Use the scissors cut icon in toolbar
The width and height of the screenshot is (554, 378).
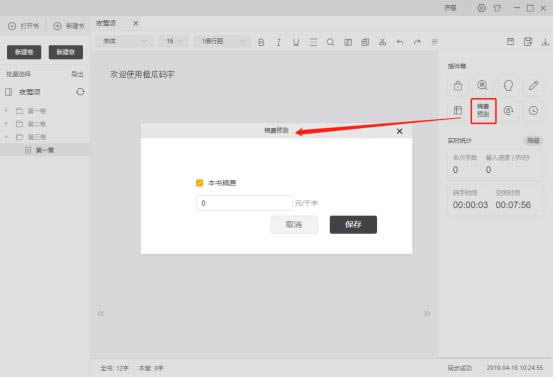(382, 42)
